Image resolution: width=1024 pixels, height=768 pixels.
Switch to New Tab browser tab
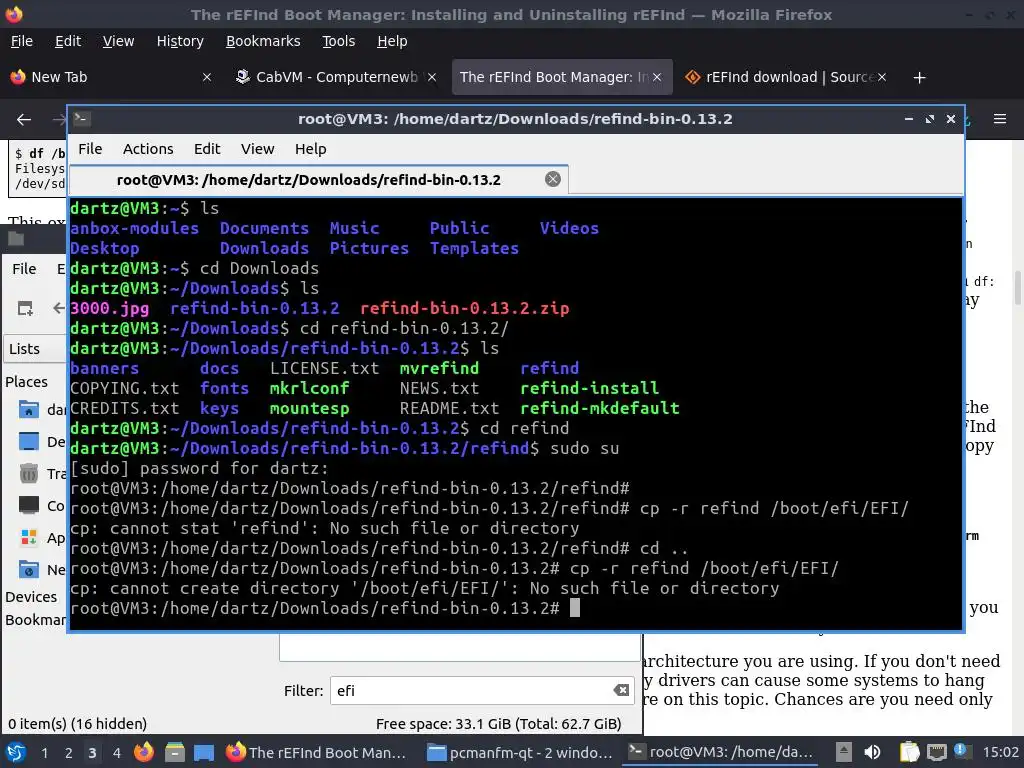111,77
